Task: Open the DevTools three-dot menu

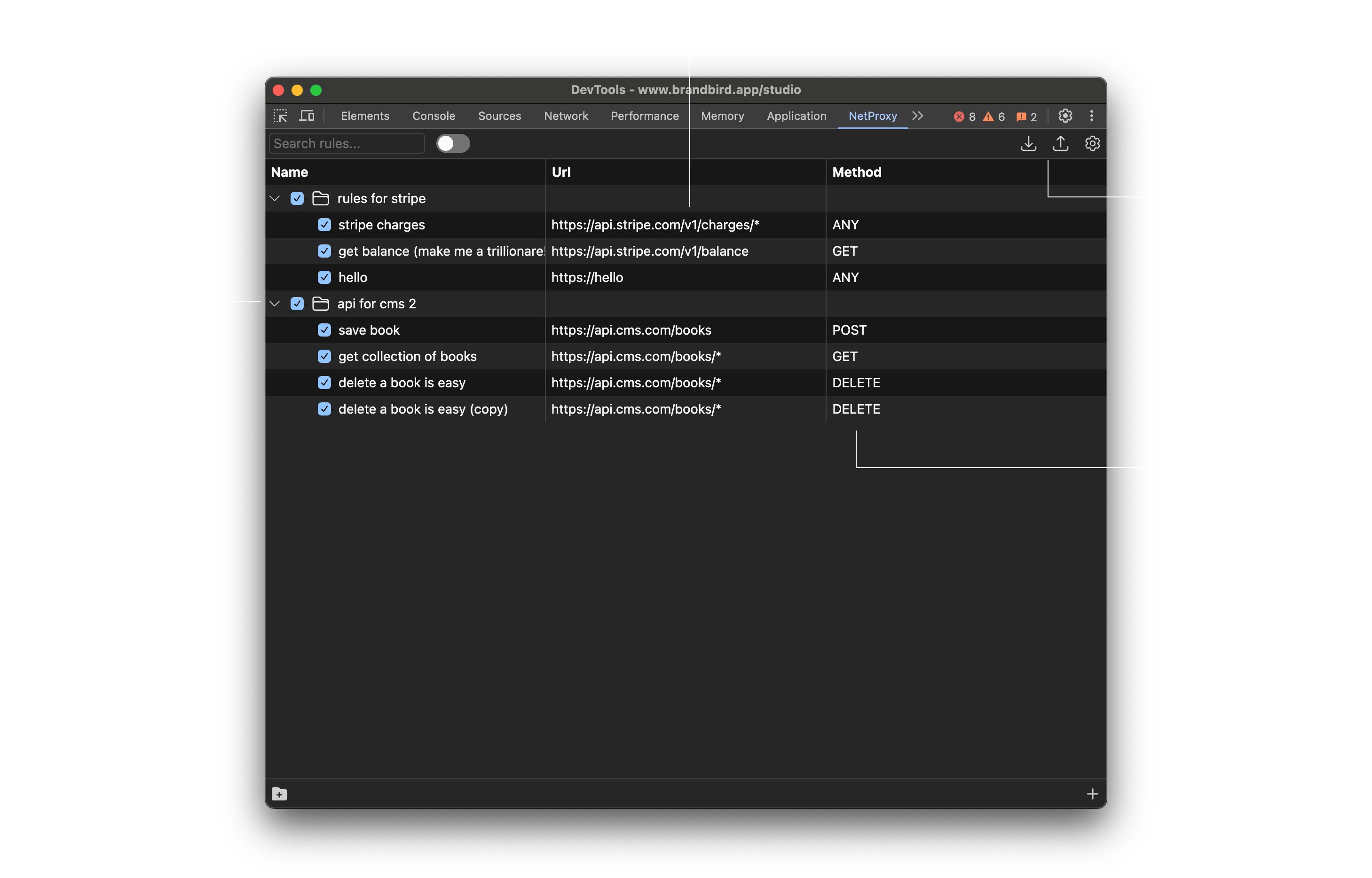Action: coord(1091,116)
